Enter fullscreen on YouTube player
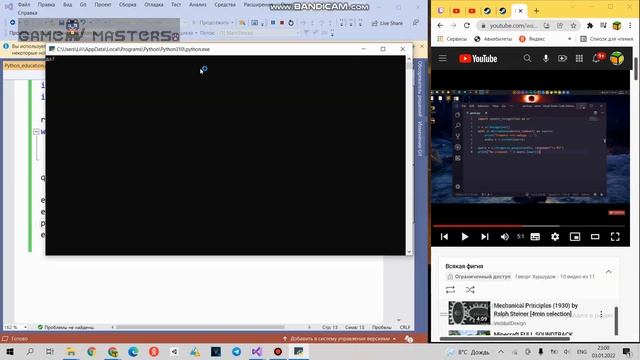This screenshot has width=640, height=360. pyautogui.click(x=615, y=237)
